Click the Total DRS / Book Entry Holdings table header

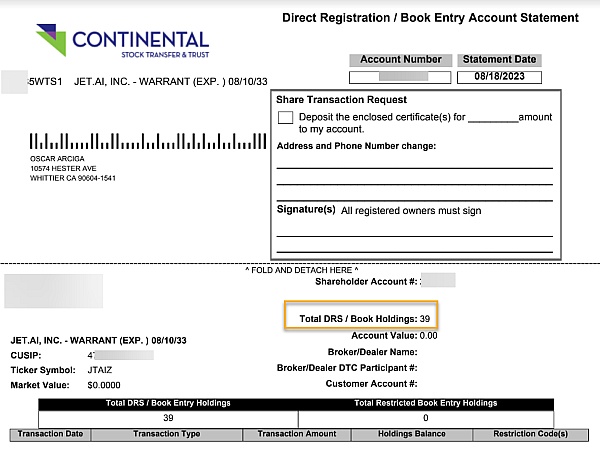(168, 403)
